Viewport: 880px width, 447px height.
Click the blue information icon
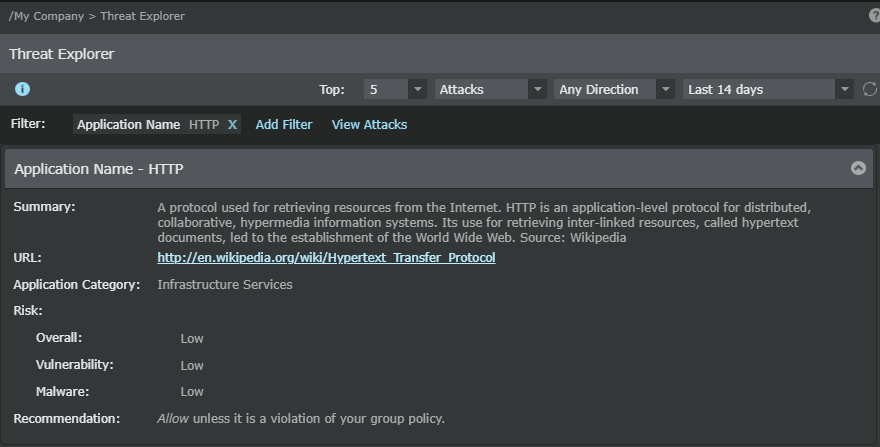point(22,89)
